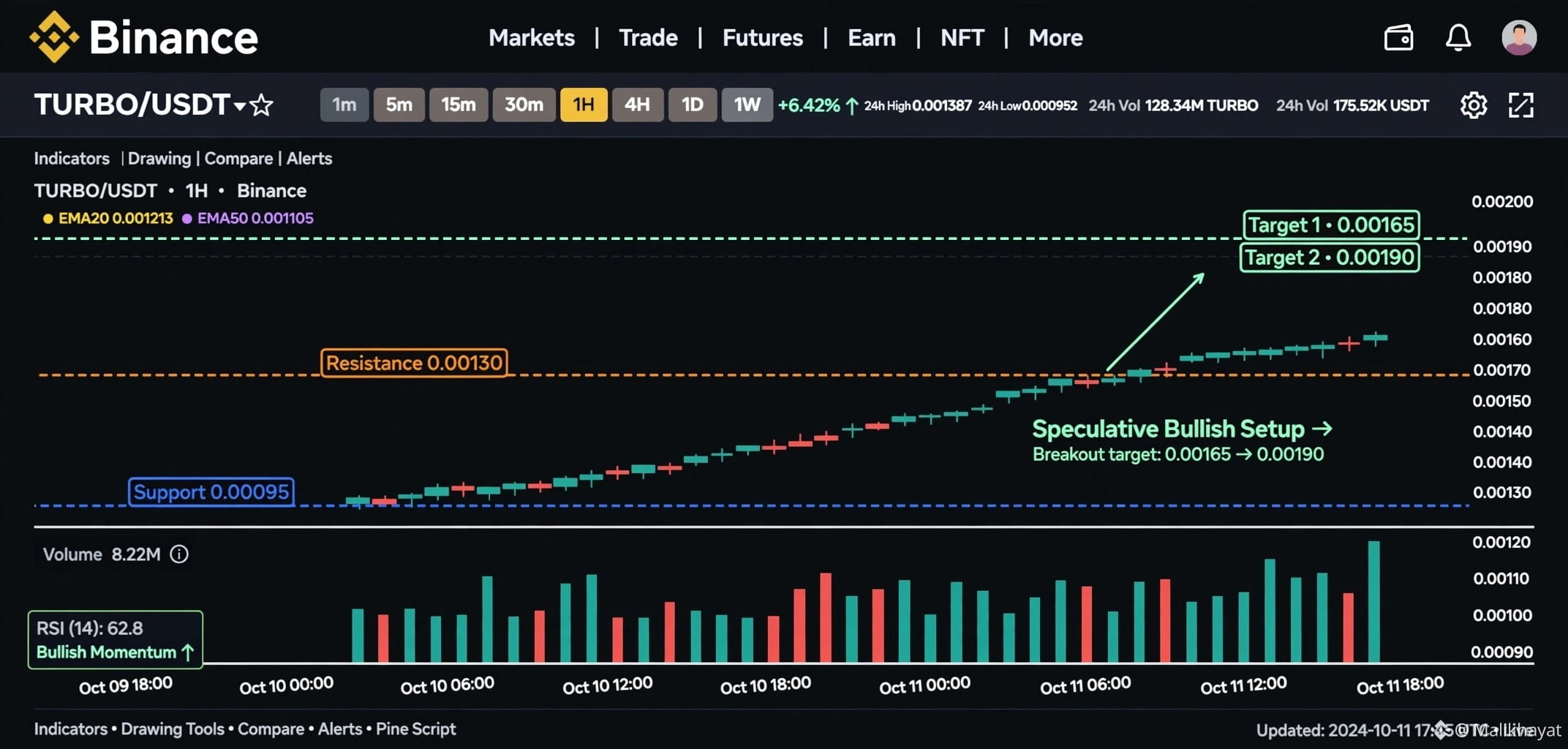Click the tallest last volume bar
This screenshot has height=749, width=1568.
(1373, 602)
